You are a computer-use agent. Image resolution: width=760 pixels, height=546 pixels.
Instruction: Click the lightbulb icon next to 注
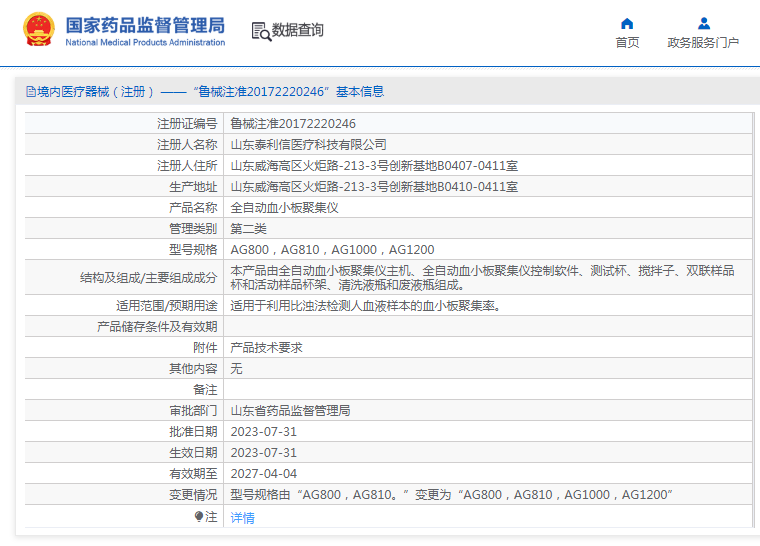(199, 516)
